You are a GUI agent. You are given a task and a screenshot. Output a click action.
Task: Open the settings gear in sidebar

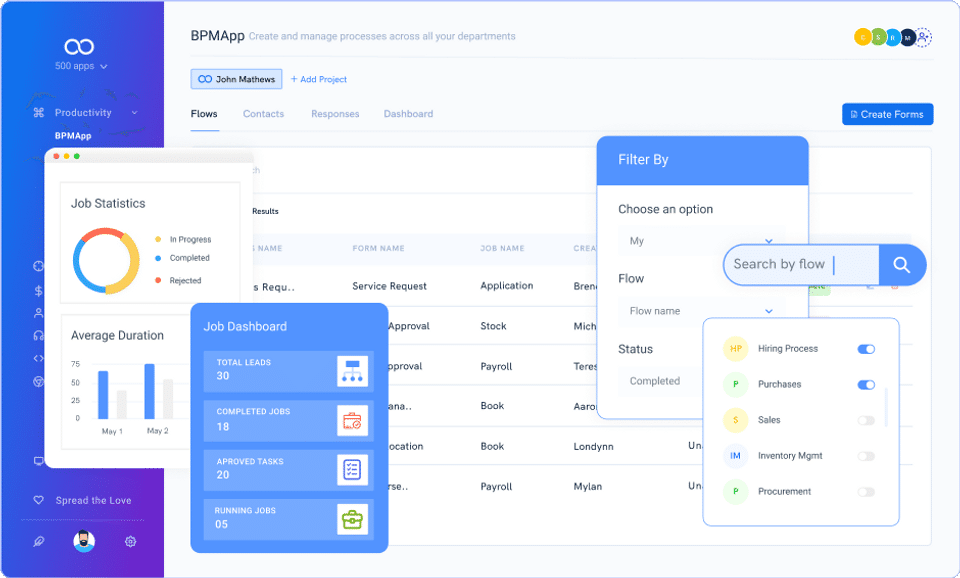coord(130,541)
